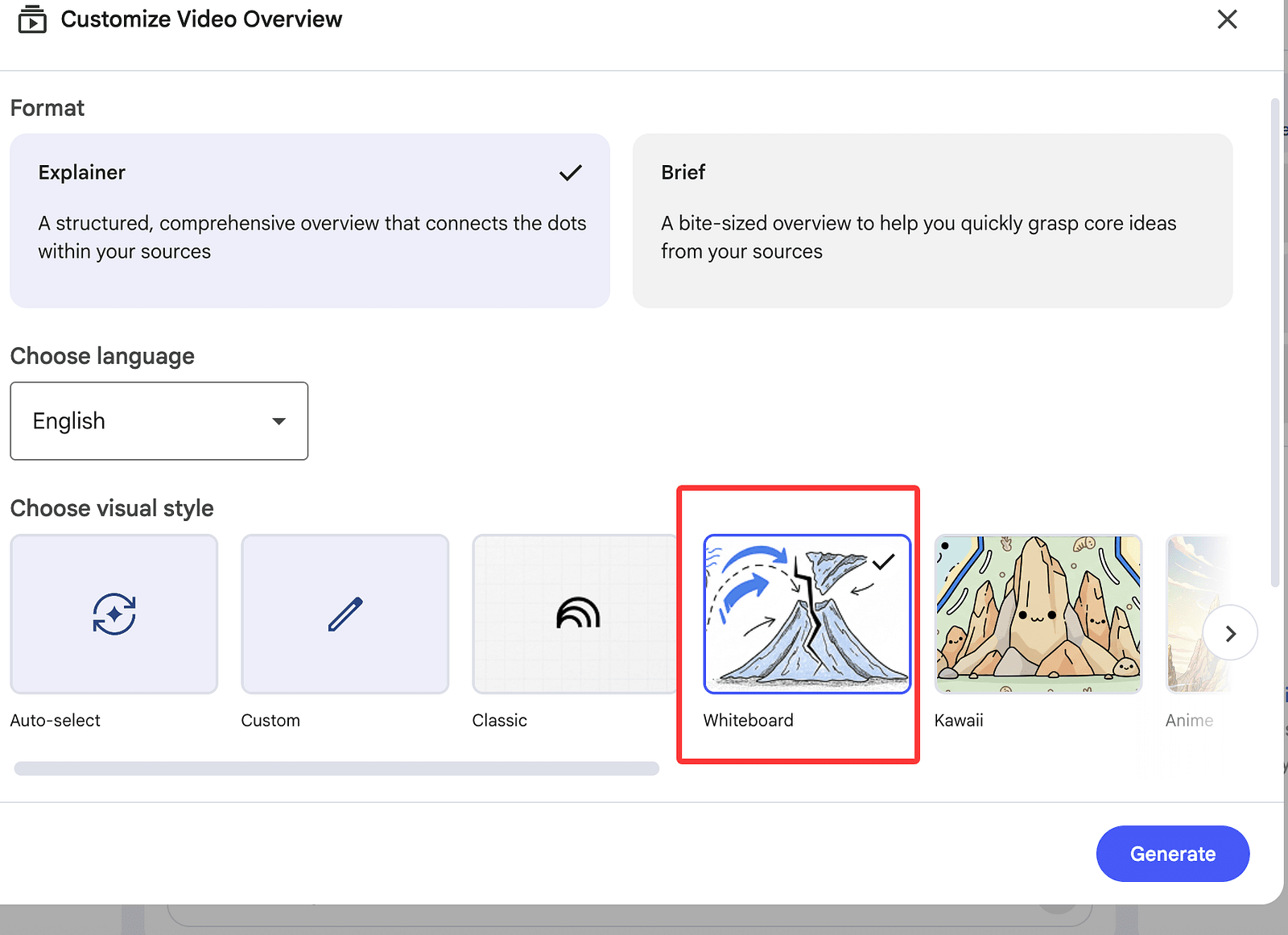Click the vertical dialog scrollbar
The width and height of the screenshot is (1288, 935).
coord(1274,342)
